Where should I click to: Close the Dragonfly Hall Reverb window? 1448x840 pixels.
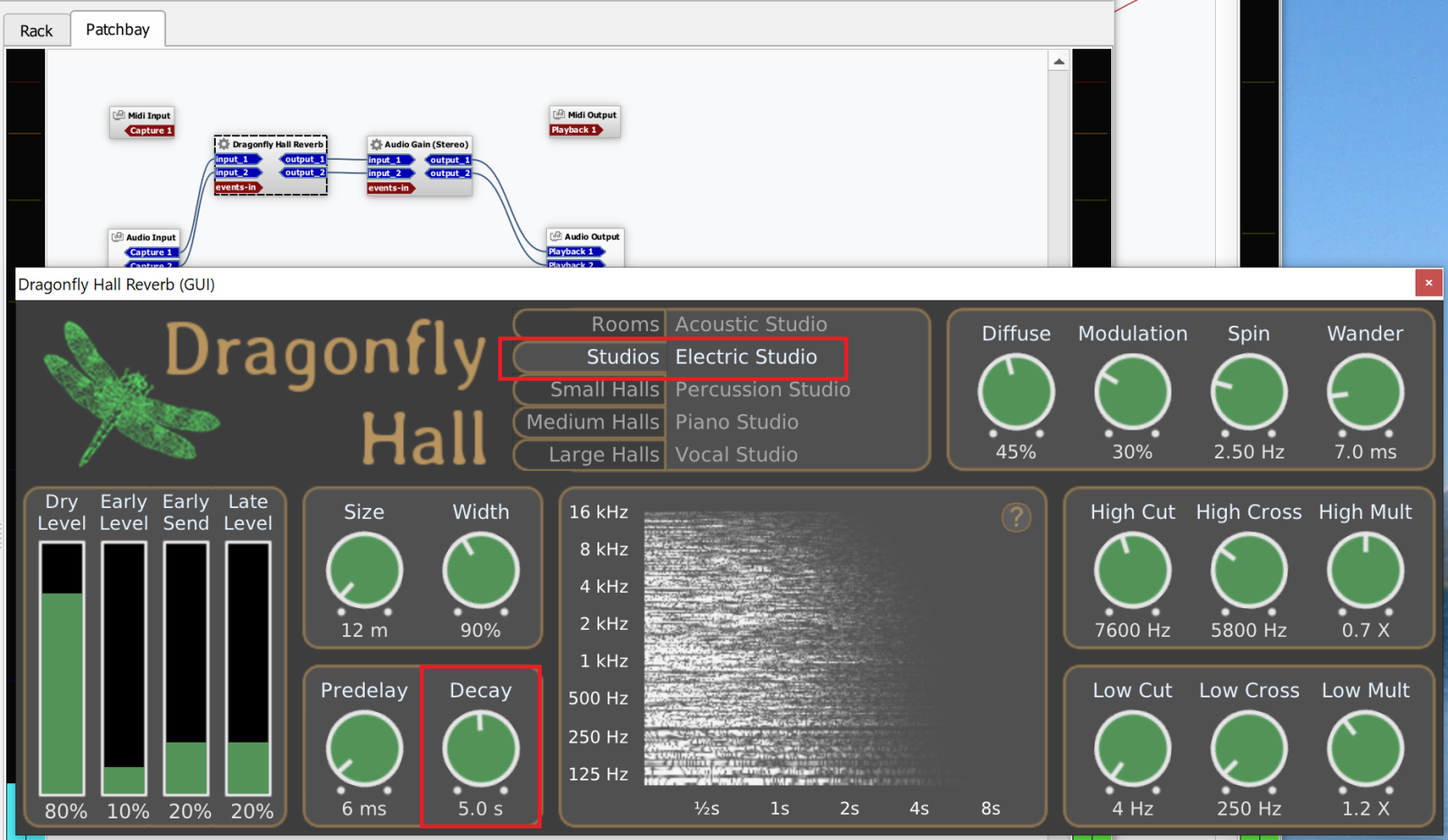coord(1428,283)
